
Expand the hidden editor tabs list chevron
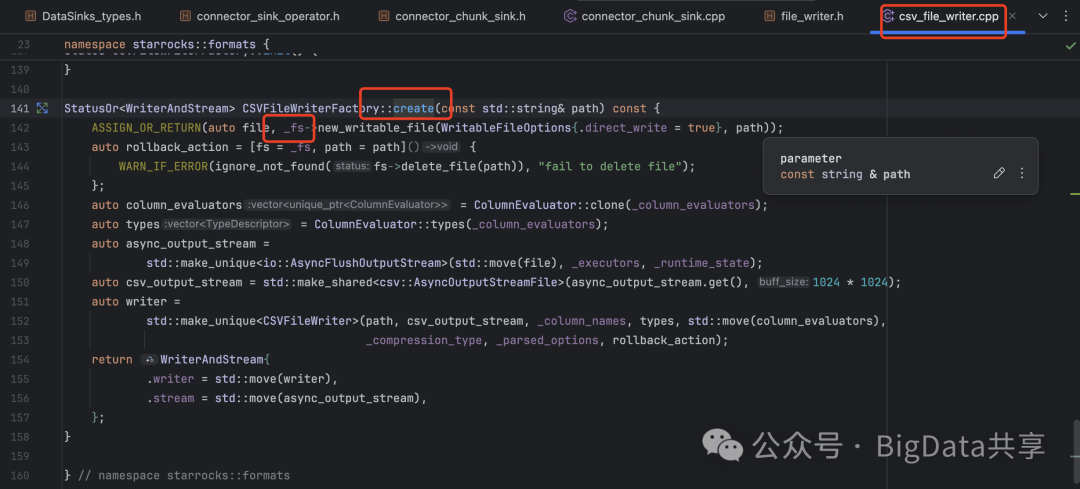coord(1043,16)
